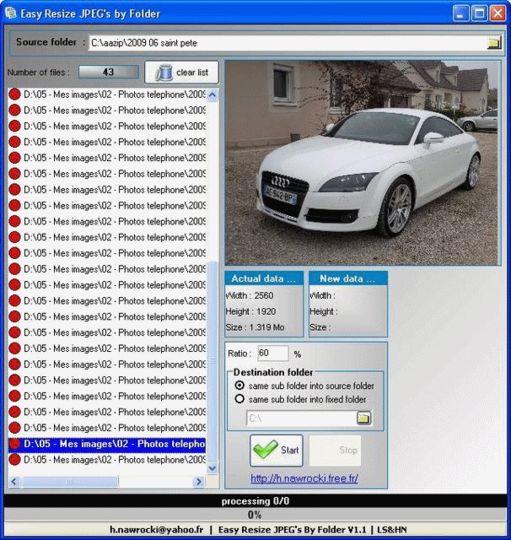511x540 pixels.
Task: Start the resize with the Start button
Action: (x=277, y=450)
